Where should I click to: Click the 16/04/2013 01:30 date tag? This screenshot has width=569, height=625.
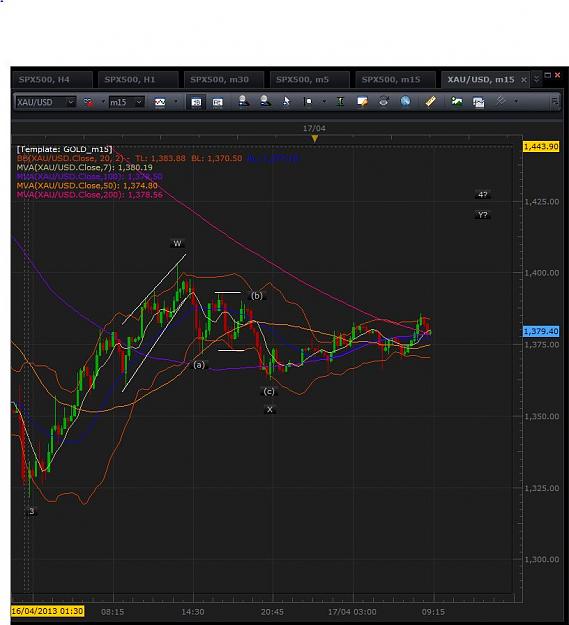click(47, 611)
